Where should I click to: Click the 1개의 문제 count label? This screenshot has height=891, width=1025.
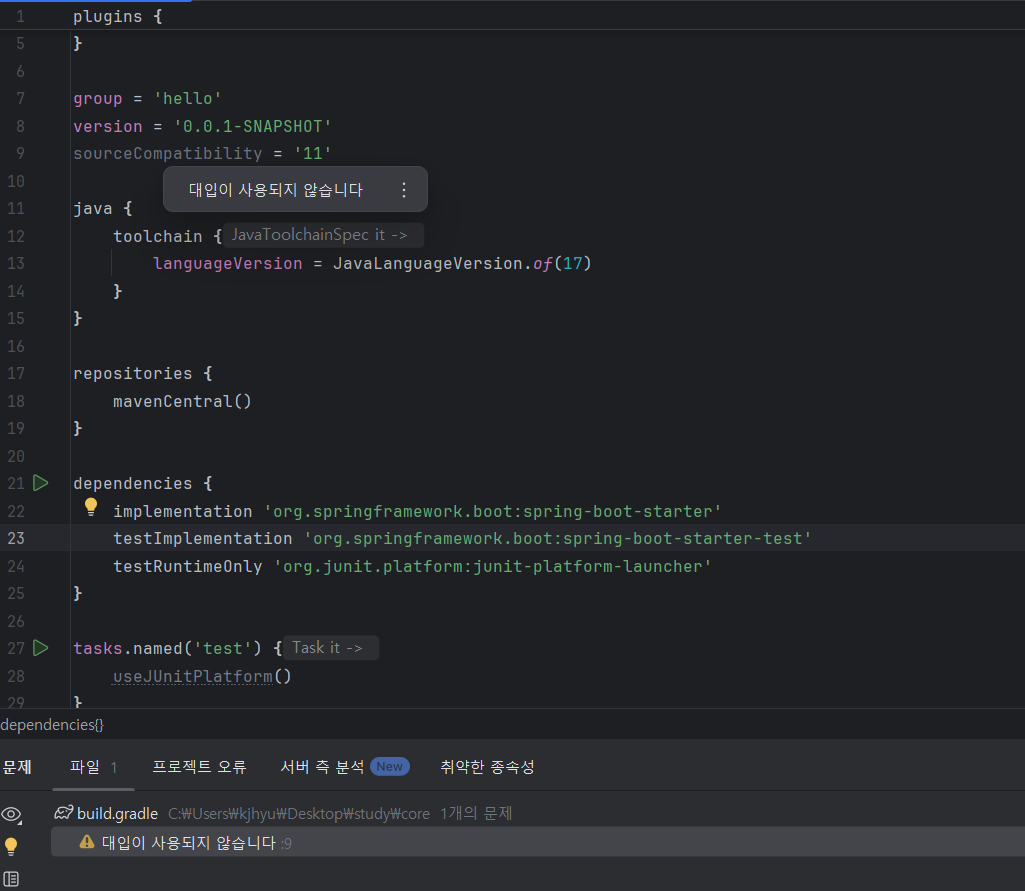coord(476,813)
